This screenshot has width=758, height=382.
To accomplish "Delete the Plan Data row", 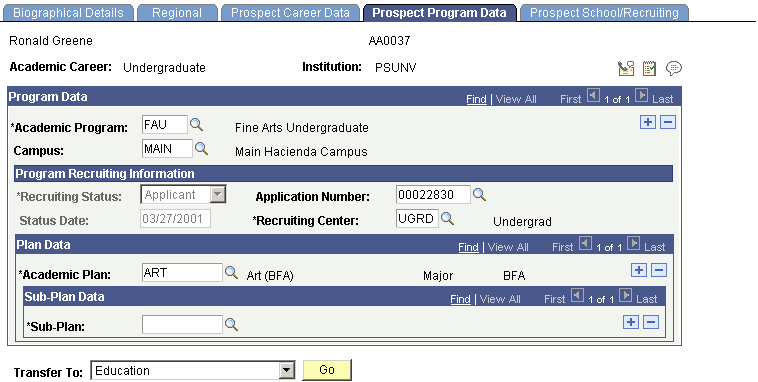I will [x=659, y=270].
